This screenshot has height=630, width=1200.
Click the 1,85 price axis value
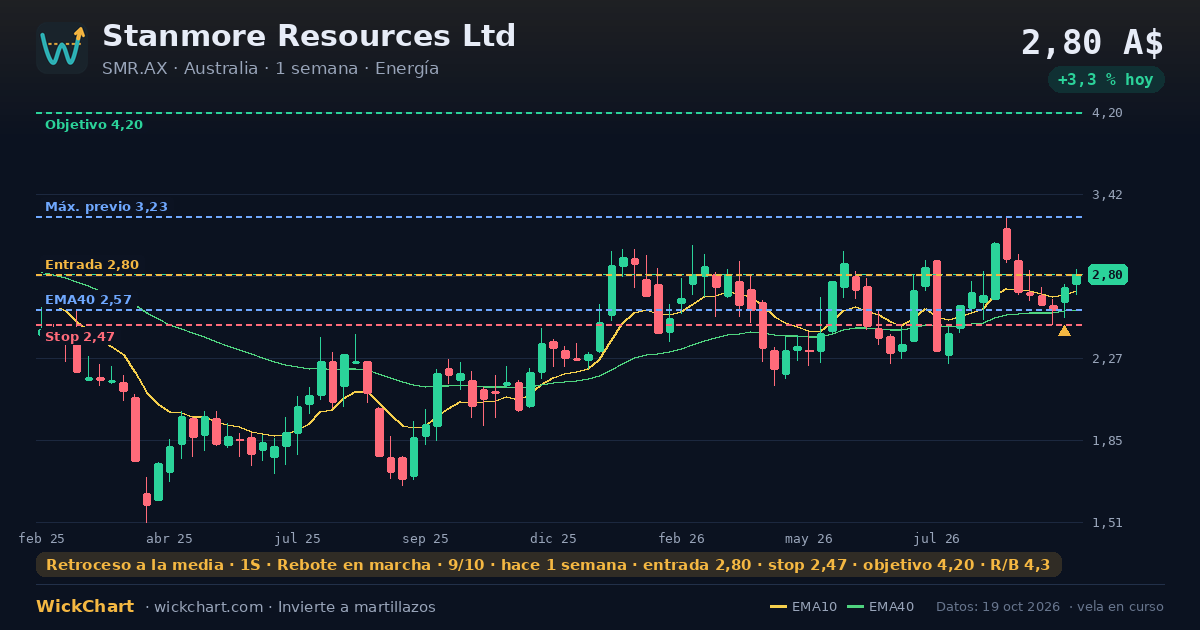[x=1107, y=441]
